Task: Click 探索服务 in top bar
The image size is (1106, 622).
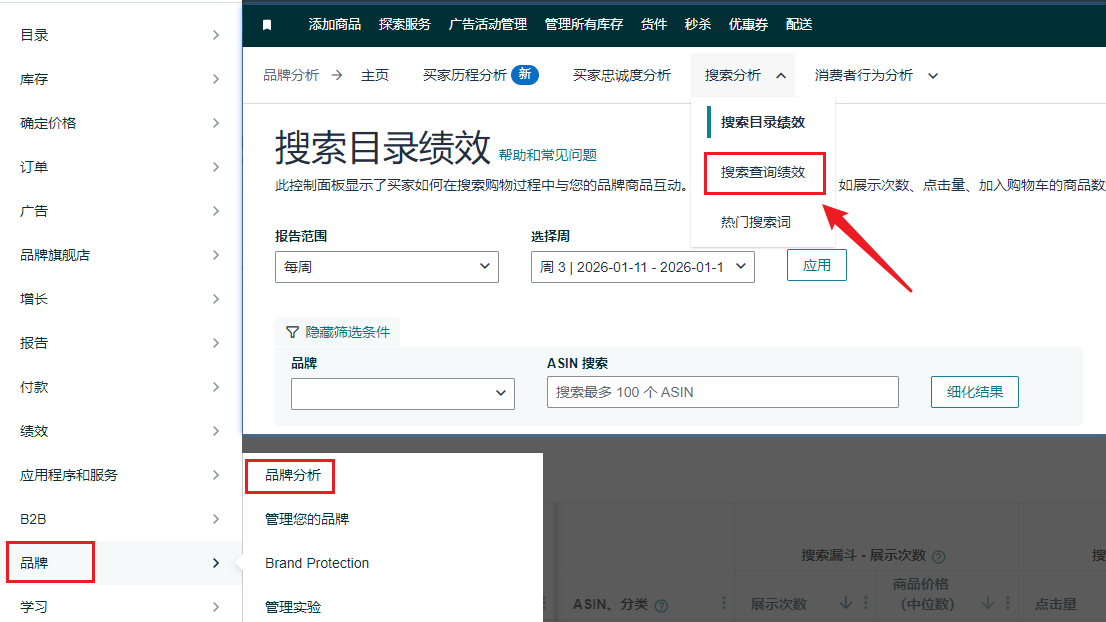Action: 404,25
